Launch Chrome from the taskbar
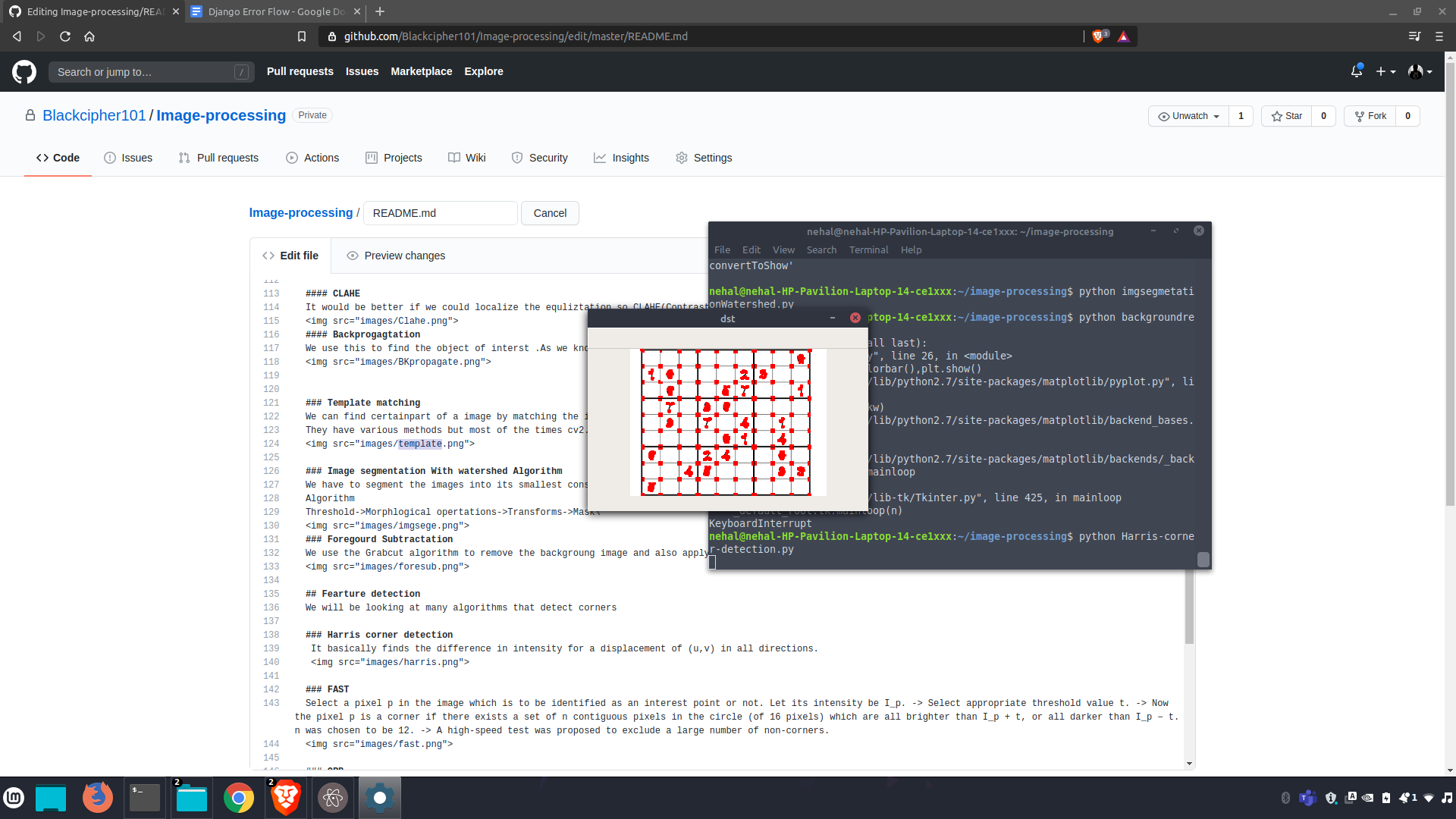 (238, 798)
